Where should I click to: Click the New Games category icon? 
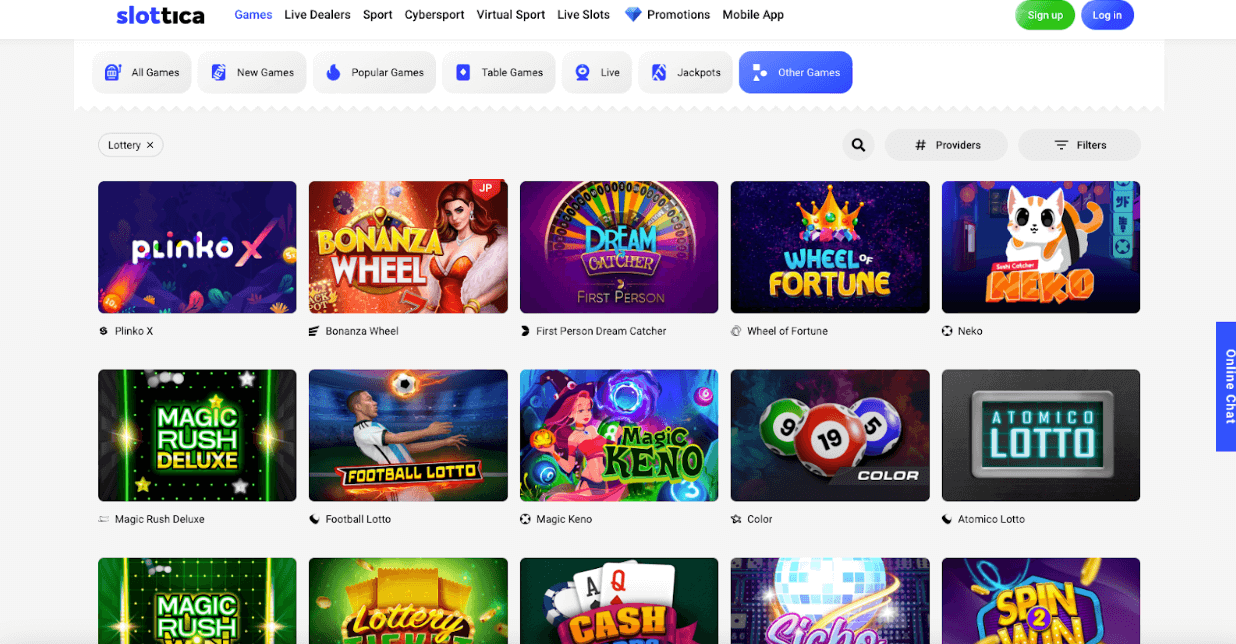(x=218, y=72)
